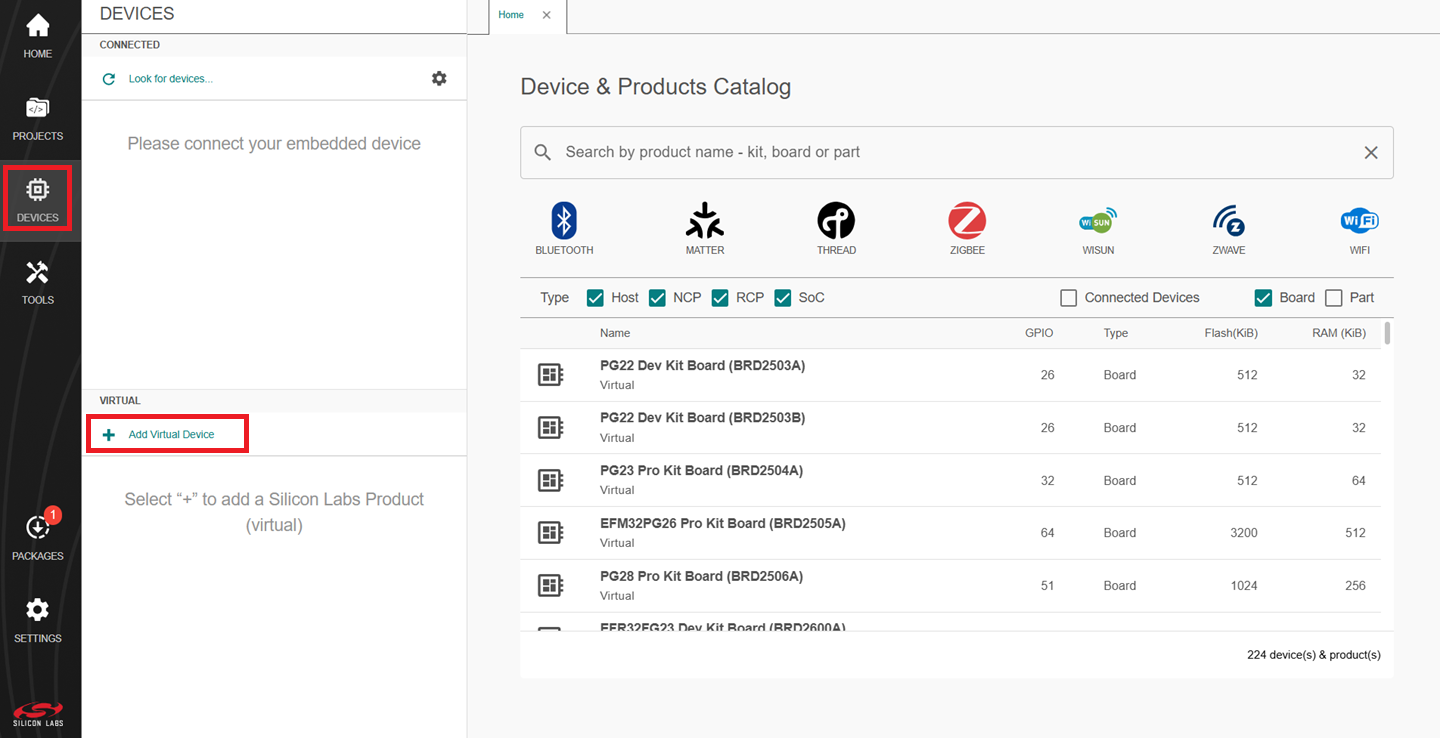Sort catalog by Flash(KiB) column header
The height and width of the screenshot is (738, 1440).
pyautogui.click(x=1231, y=333)
